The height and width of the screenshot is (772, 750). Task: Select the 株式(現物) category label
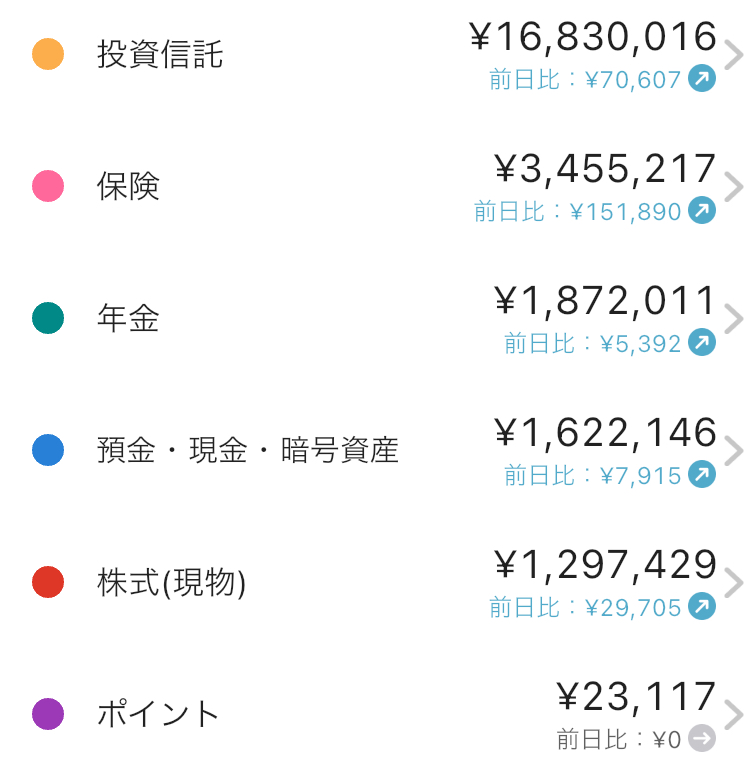(x=171, y=582)
